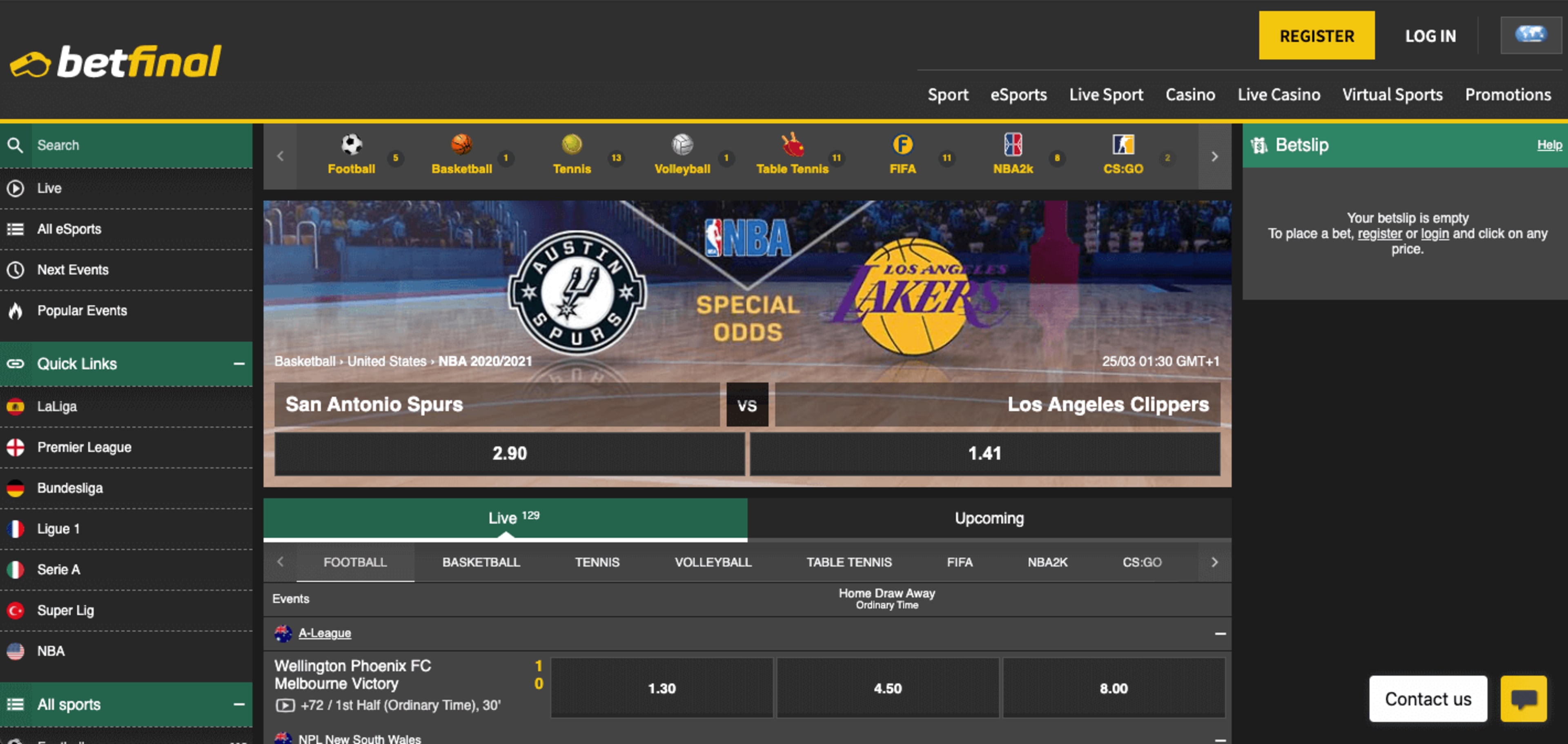
Task: Open live stream icon for Wellington match
Action: tap(285, 705)
